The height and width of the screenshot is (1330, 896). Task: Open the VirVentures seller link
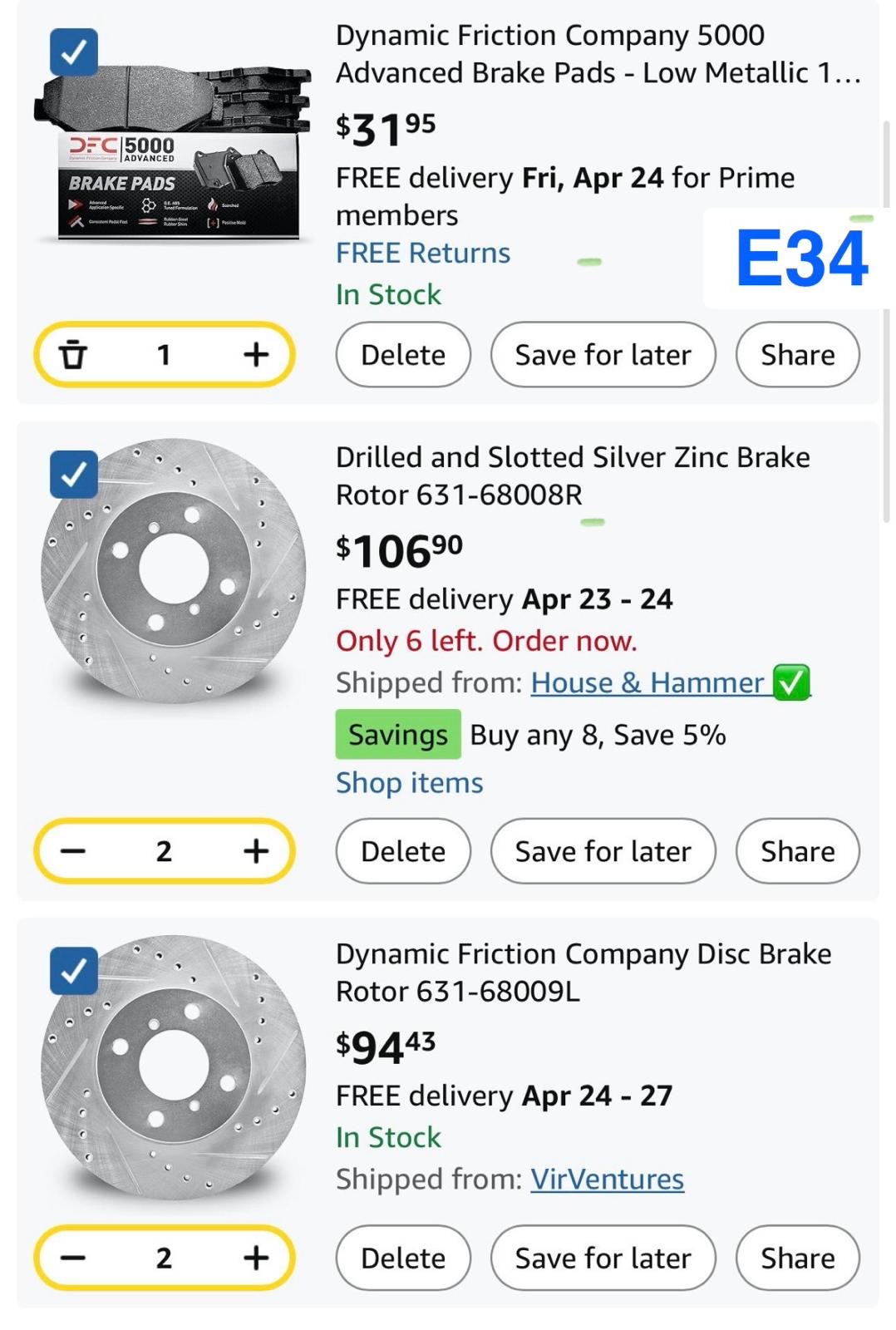pos(608,1179)
